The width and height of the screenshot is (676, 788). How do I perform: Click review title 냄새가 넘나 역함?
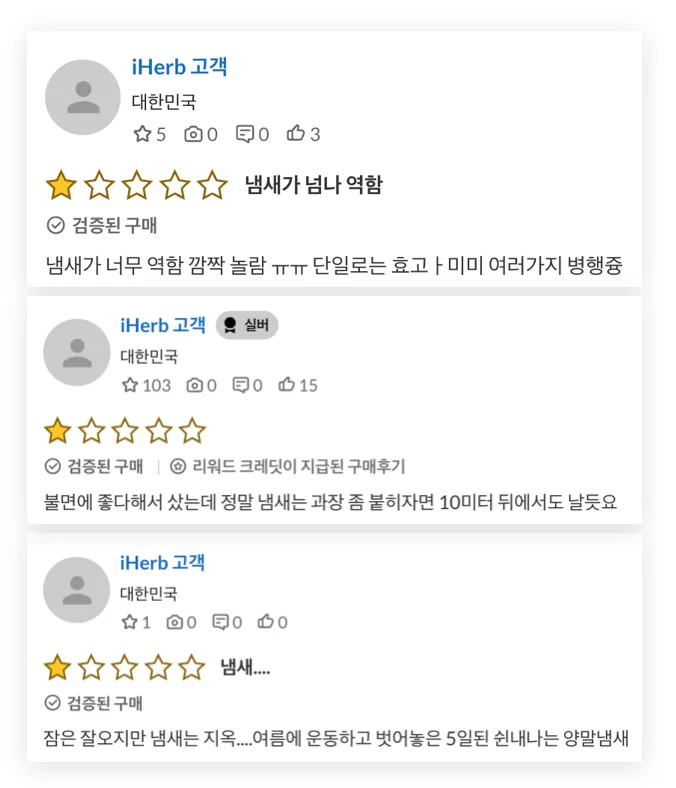tap(313, 185)
